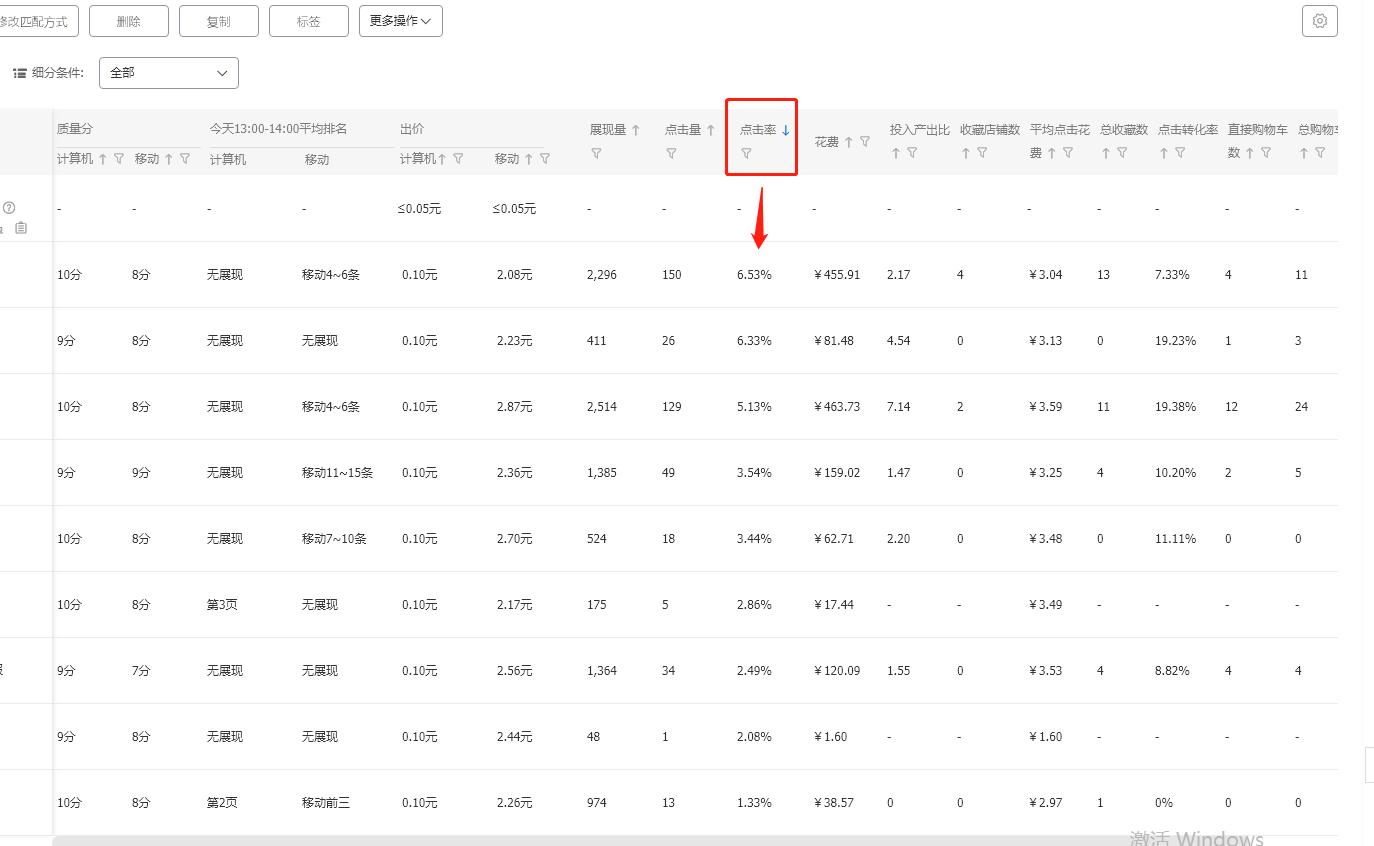The width and height of the screenshot is (1374, 846).
Task: Click the filter funnel under 展现量
Action: (597, 152)
